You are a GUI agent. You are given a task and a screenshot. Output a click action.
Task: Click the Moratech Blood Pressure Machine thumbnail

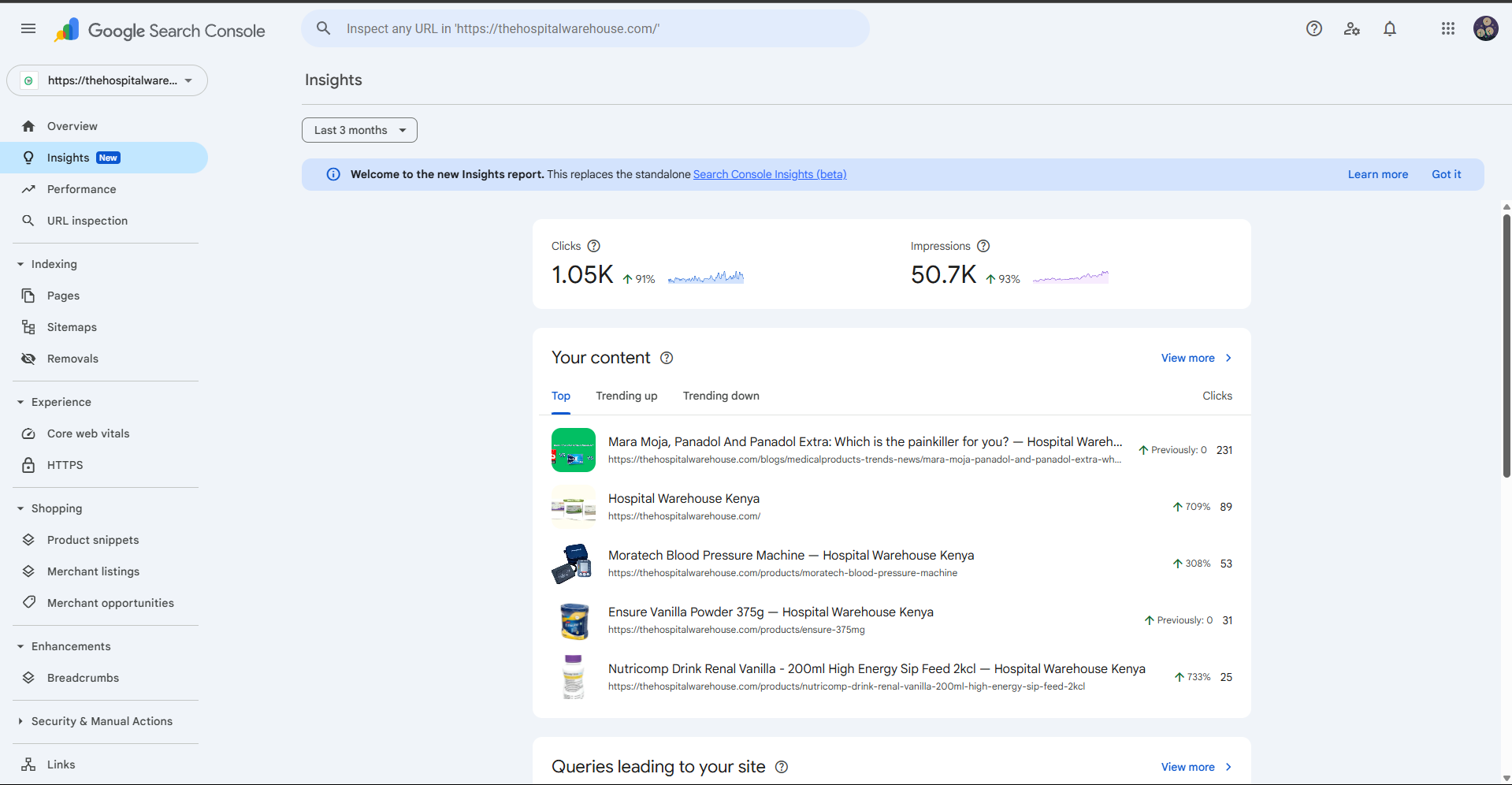point(574,564)
